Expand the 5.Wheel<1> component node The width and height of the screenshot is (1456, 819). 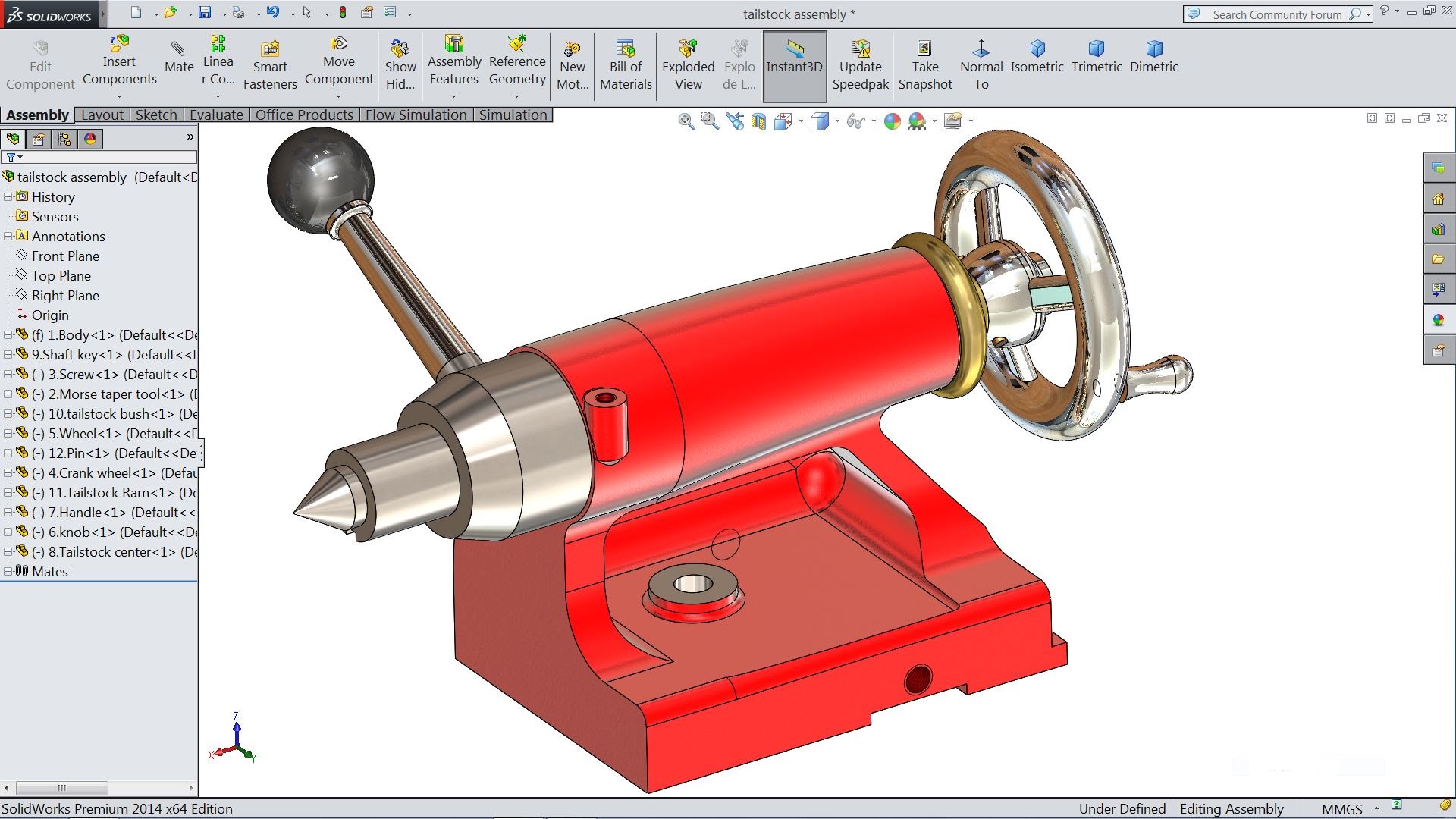click(x=8, y=433)
